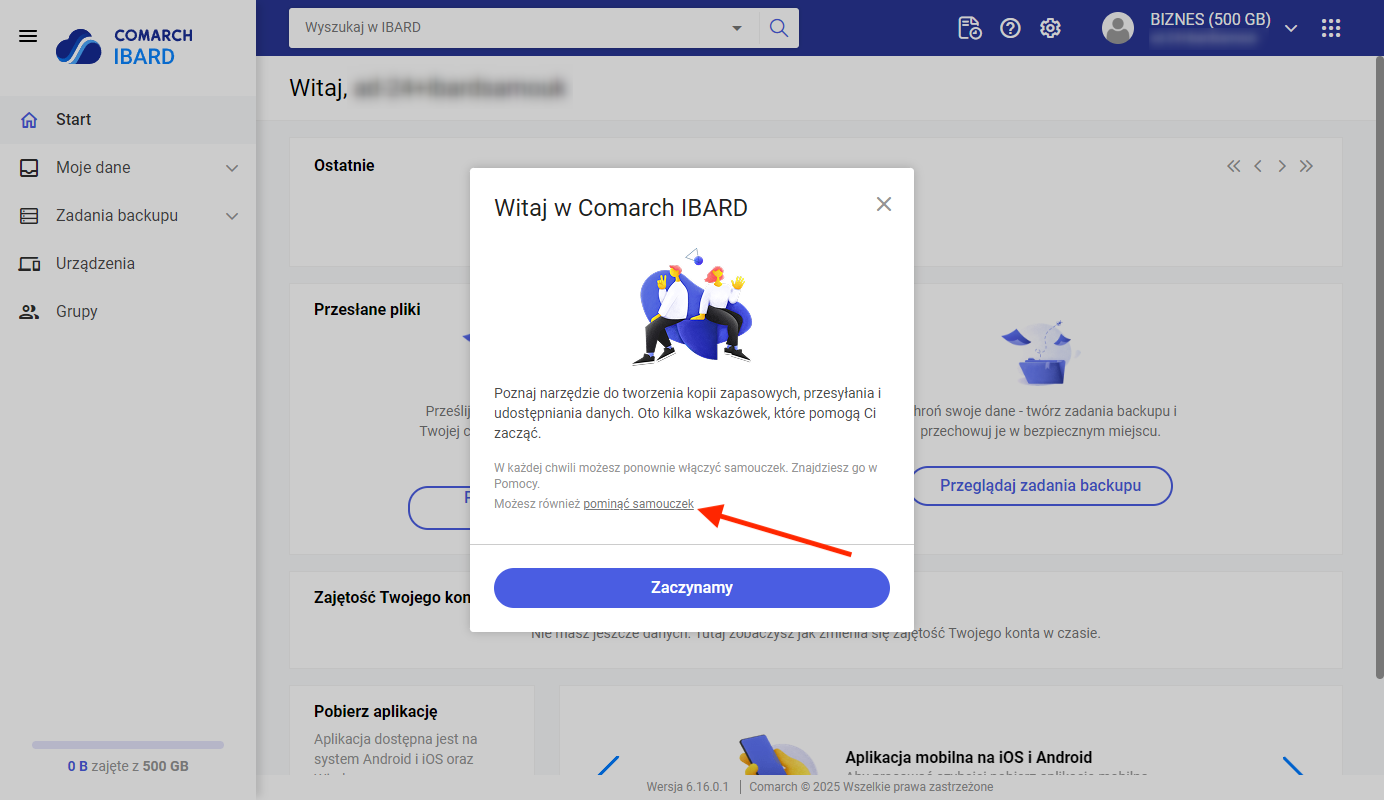
Task: Click the Wersja 6.16.0.1 footer text
Action: [x=689, y=787]
